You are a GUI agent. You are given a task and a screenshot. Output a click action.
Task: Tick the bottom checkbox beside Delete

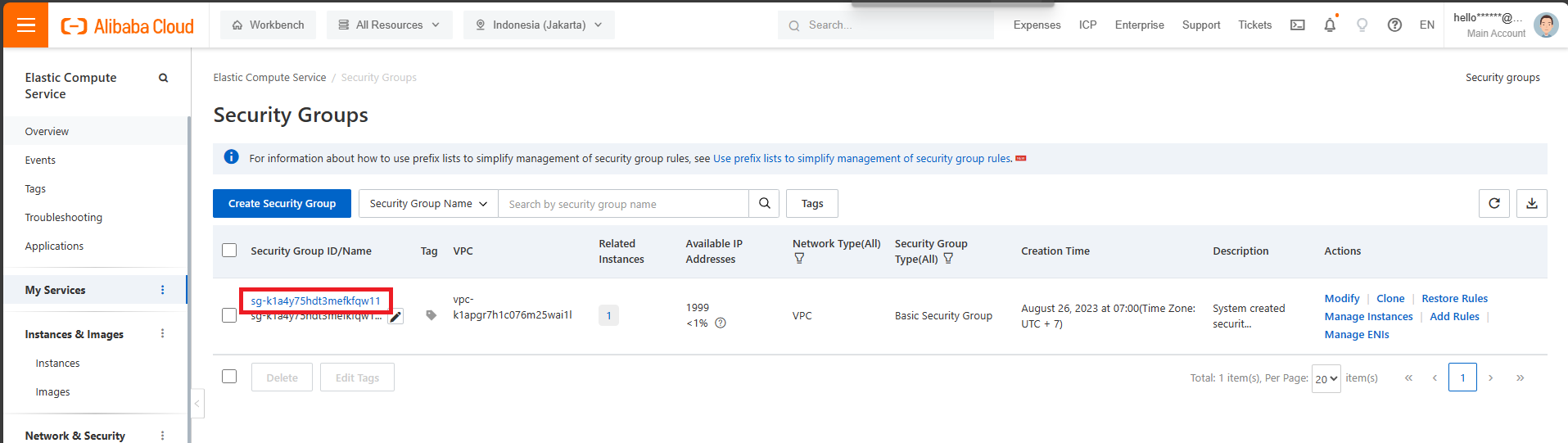click(229, 377)
